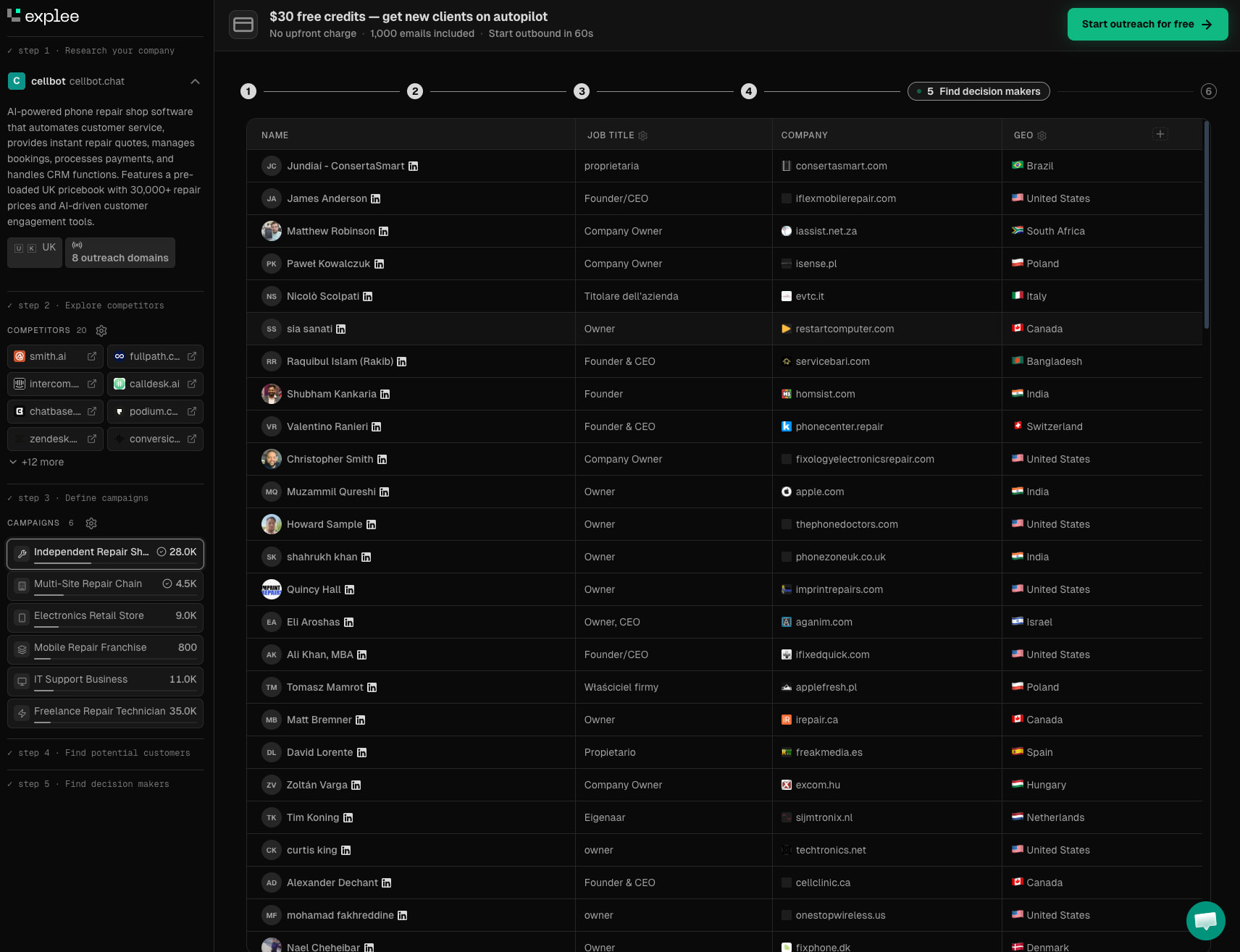Click the South Africa geo cell
Screen dimensions: 1240x952
(1102, 231)
